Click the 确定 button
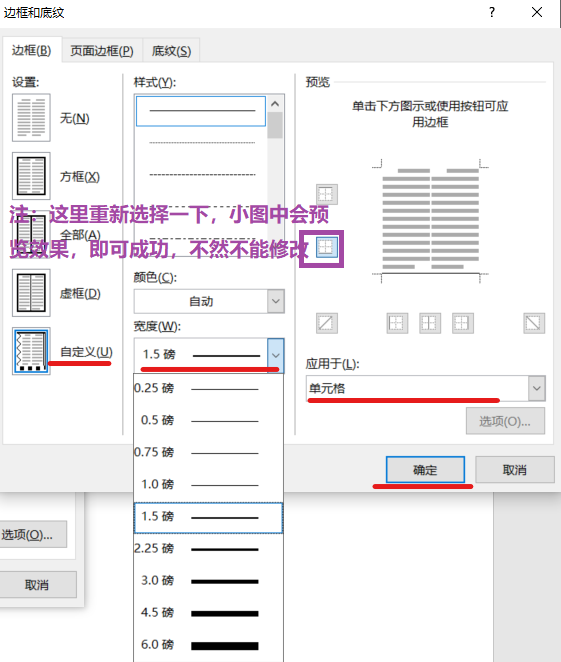Viewport: 561px width, 662px height. pos(425,469)
